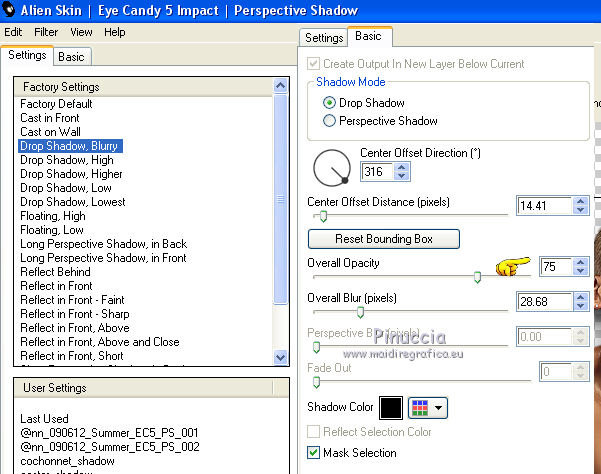This screenshot has width=601, height=474.
Task: Open the Edit menu
Action: (x=13, y=32)
